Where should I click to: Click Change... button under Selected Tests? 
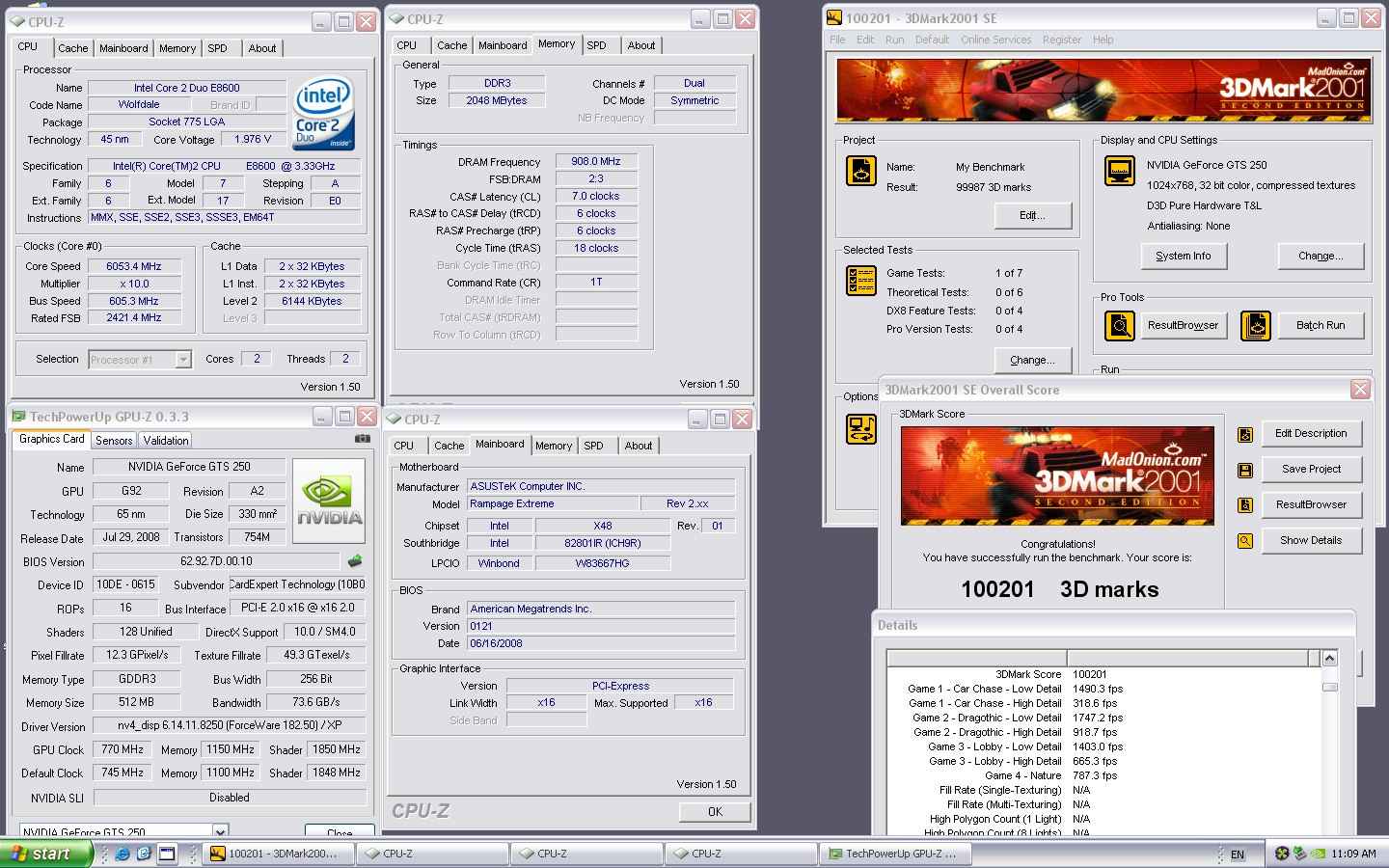[1032, 360]
